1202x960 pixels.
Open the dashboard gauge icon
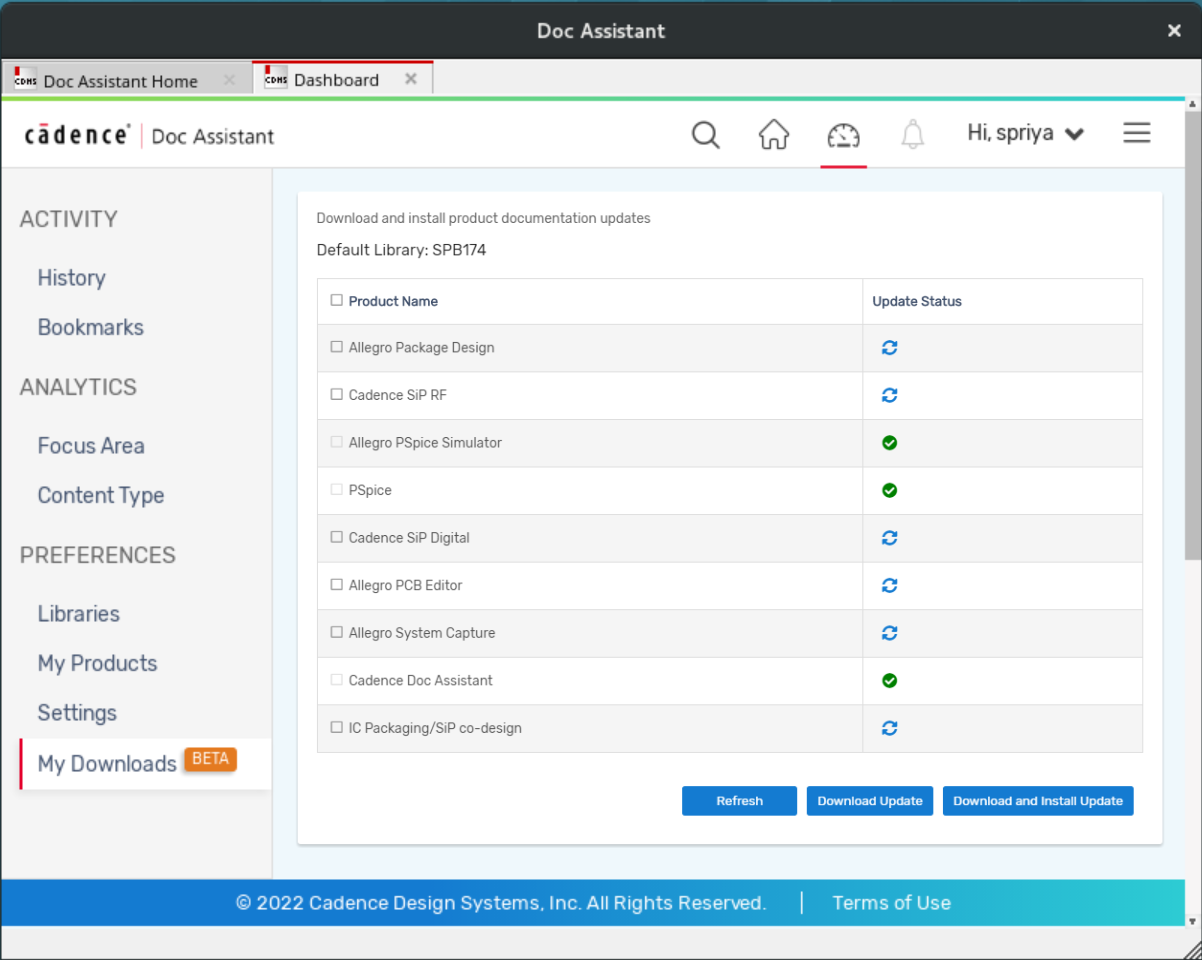point(843,135)
